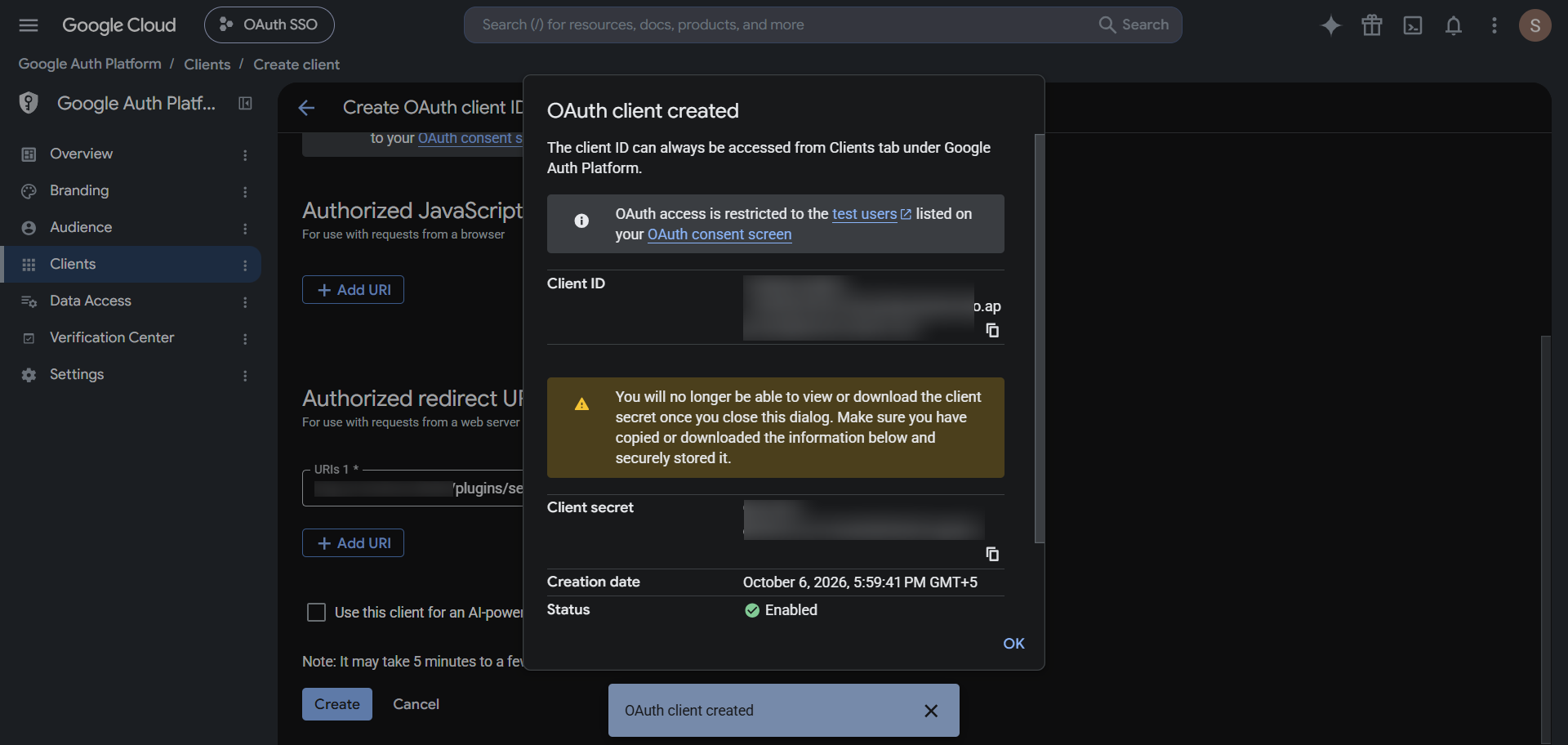
Task: Open notifications bell
Action: coord(1454,25)
